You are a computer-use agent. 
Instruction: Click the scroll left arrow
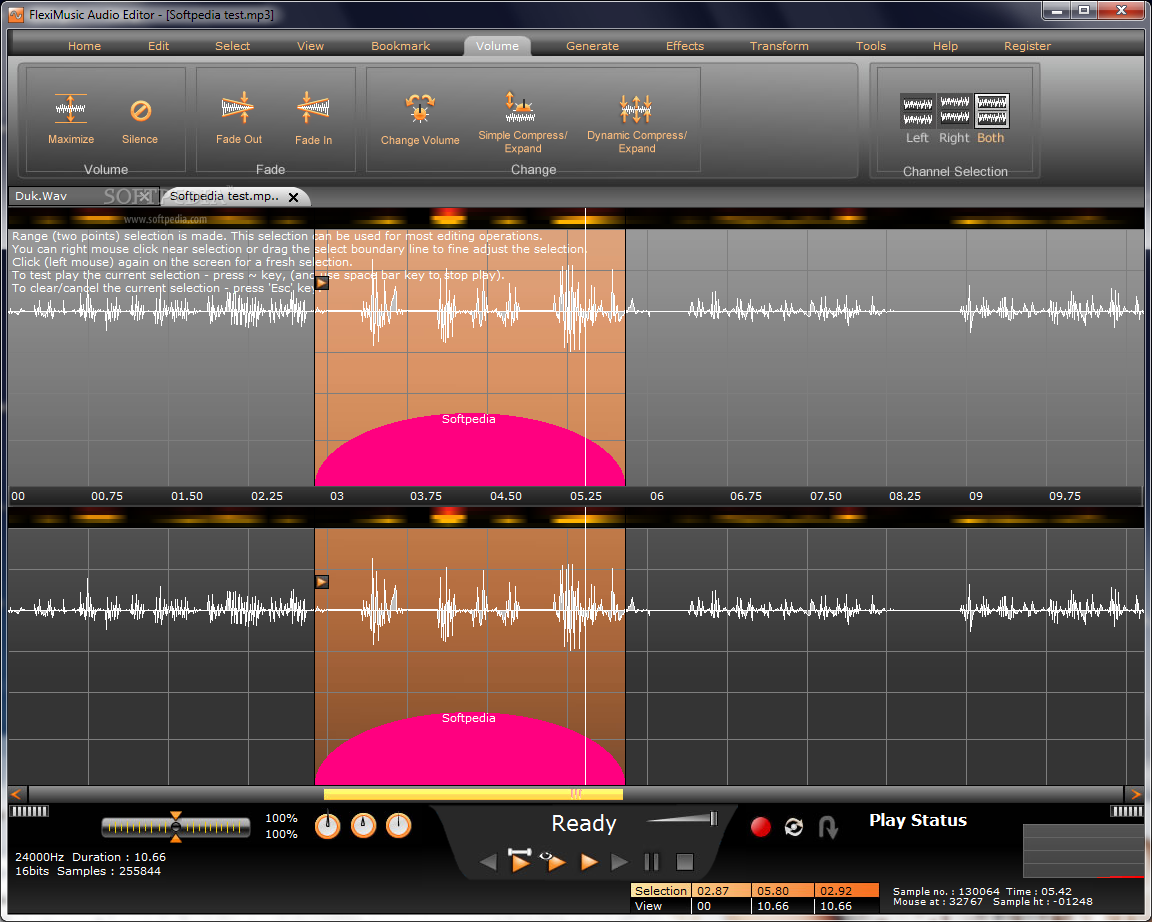[17, 794]
